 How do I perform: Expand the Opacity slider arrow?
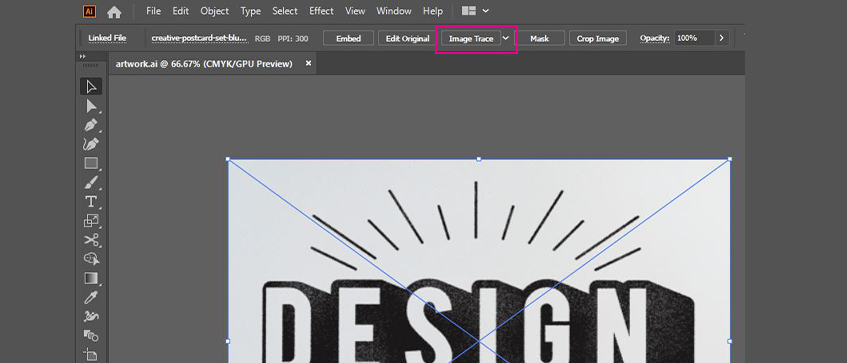point(722,38)
